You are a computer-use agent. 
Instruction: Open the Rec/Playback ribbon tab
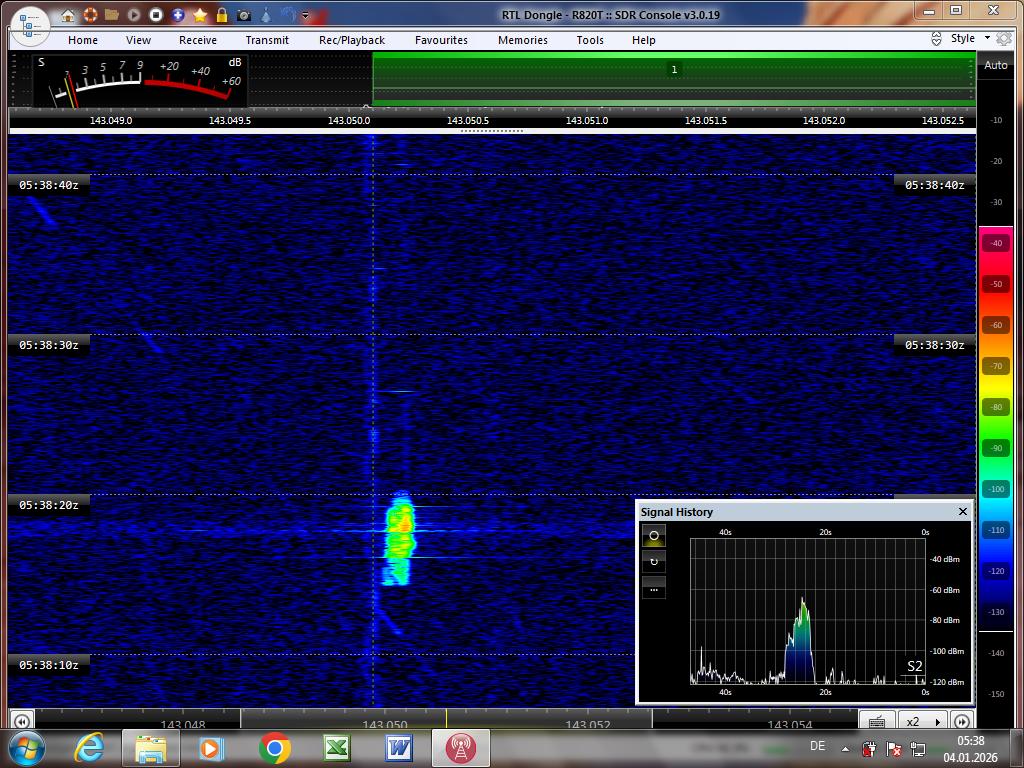pyautogui.click(x=352, y=40)
